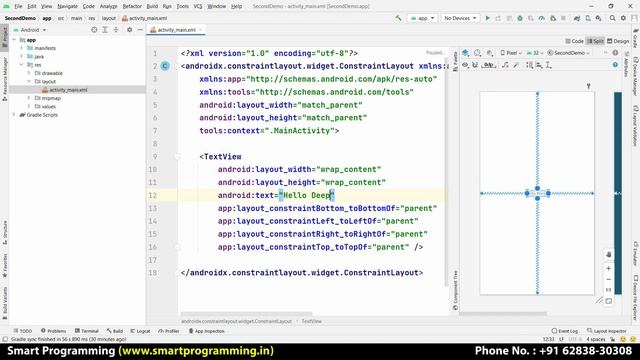Click TextView in the bottom breadcrumb
The image size is (640, 360).
point(311,321)
